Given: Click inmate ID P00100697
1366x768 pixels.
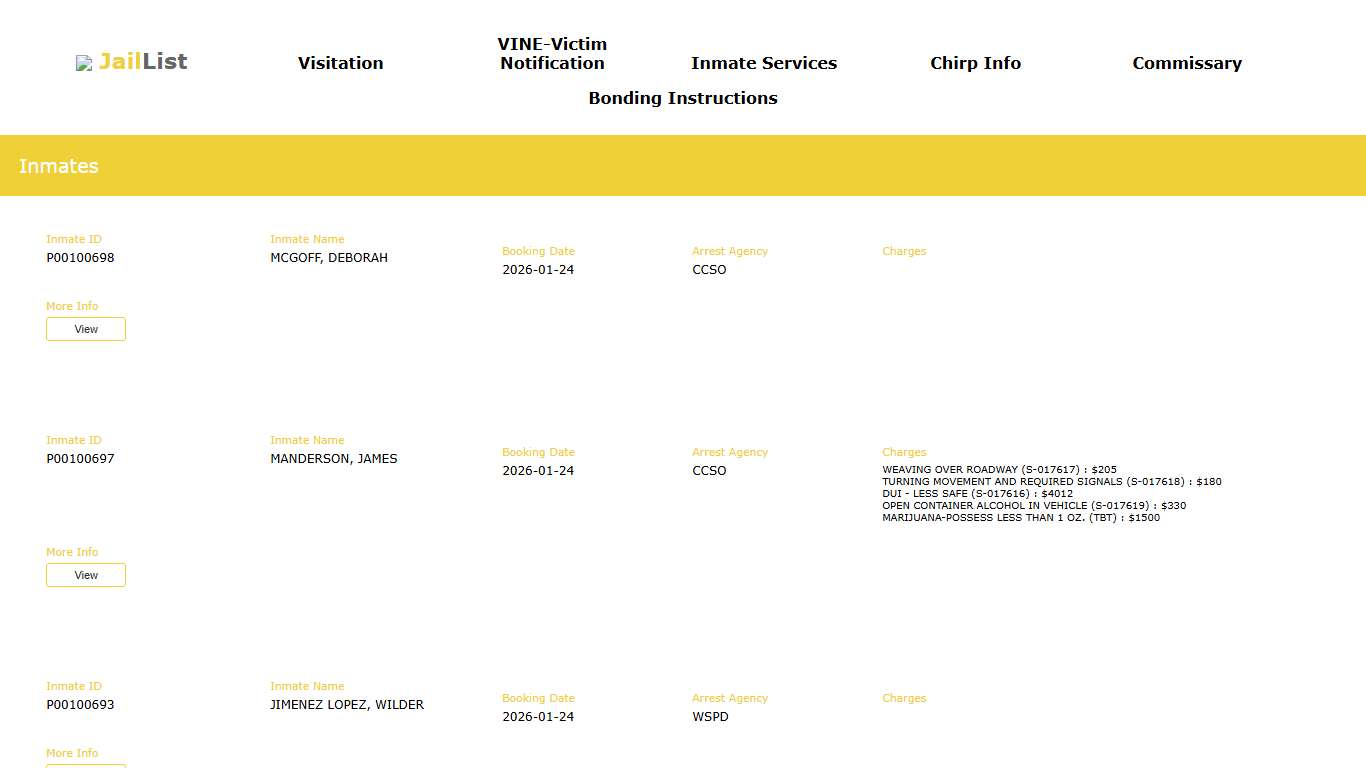Looking at the screenshot, I should coord(80,459).
